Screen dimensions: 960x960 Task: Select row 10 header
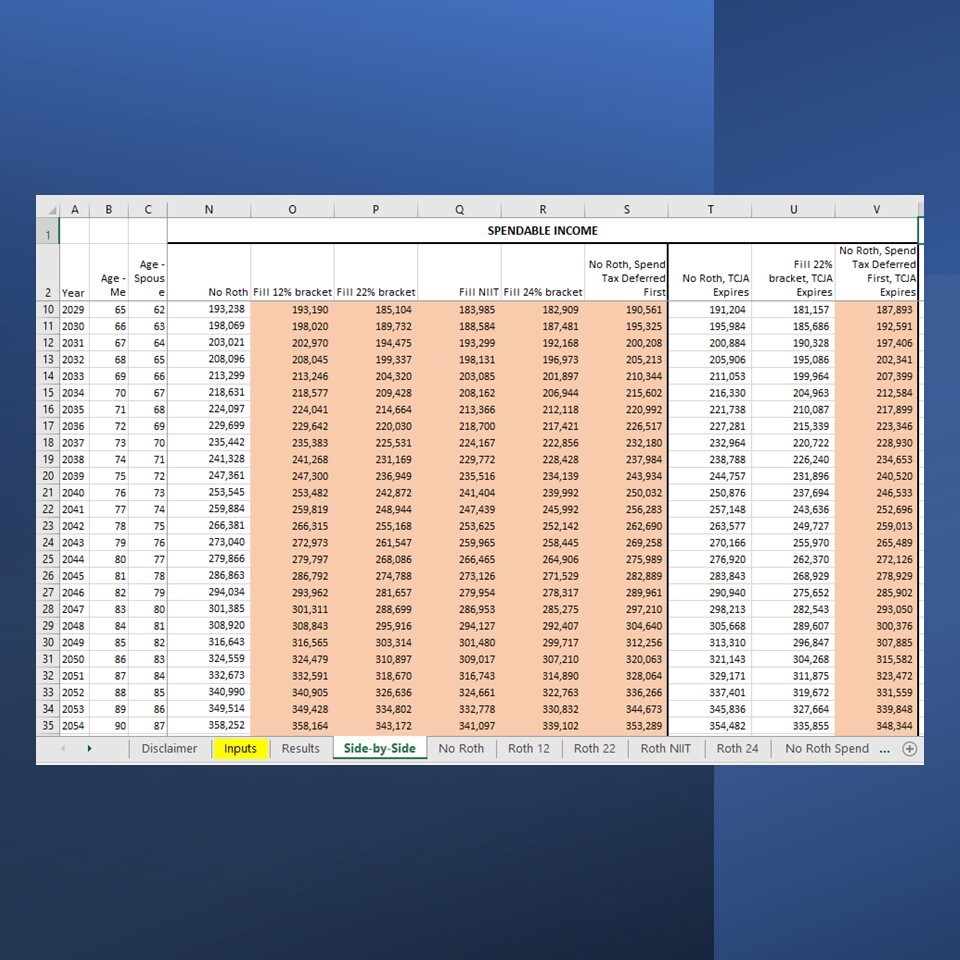pyautogui.click(x=48, y=310)
